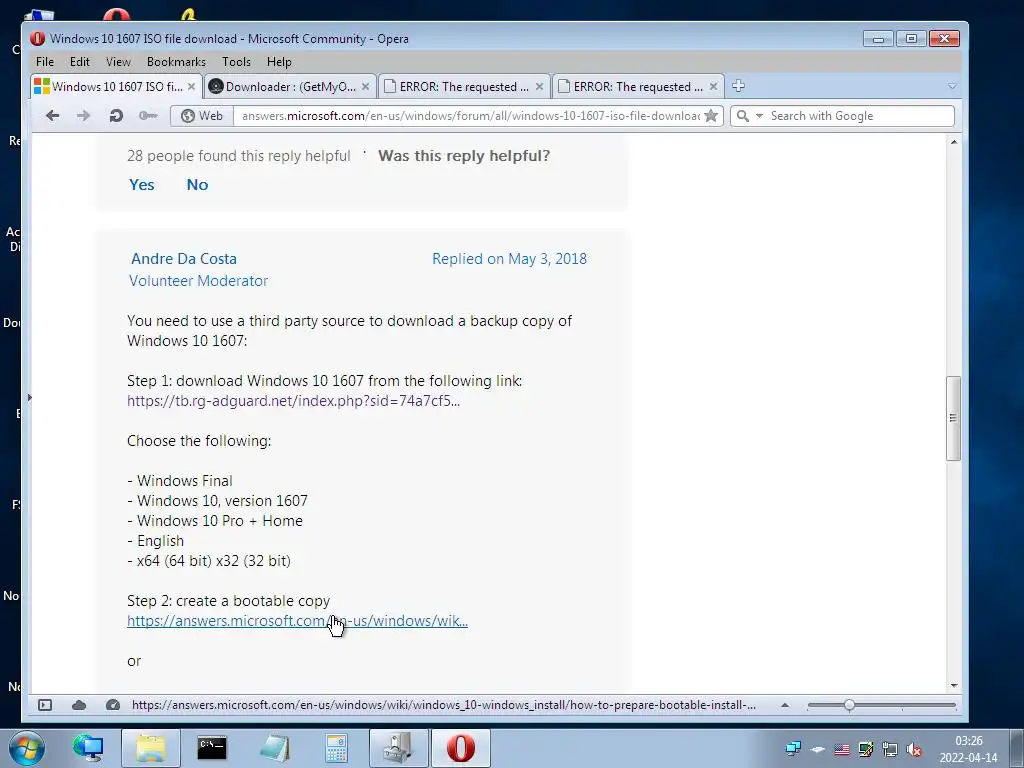
Task: Click the vertical scrollbar thumb
Action: coord(953,418)
